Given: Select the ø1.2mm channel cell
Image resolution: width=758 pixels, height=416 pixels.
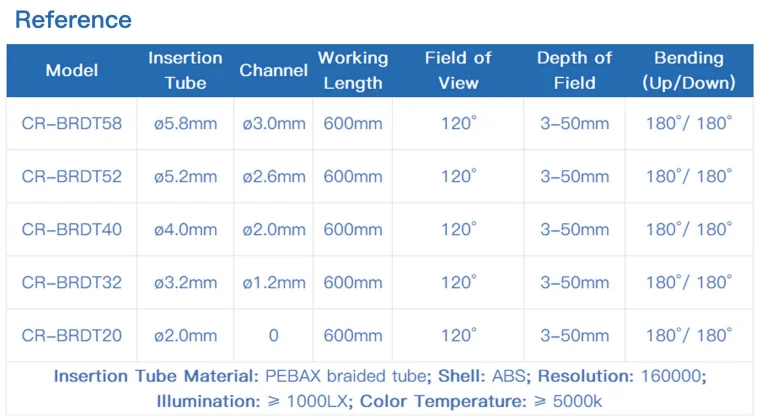Looking at the screenshot, I should click(273, 283).
